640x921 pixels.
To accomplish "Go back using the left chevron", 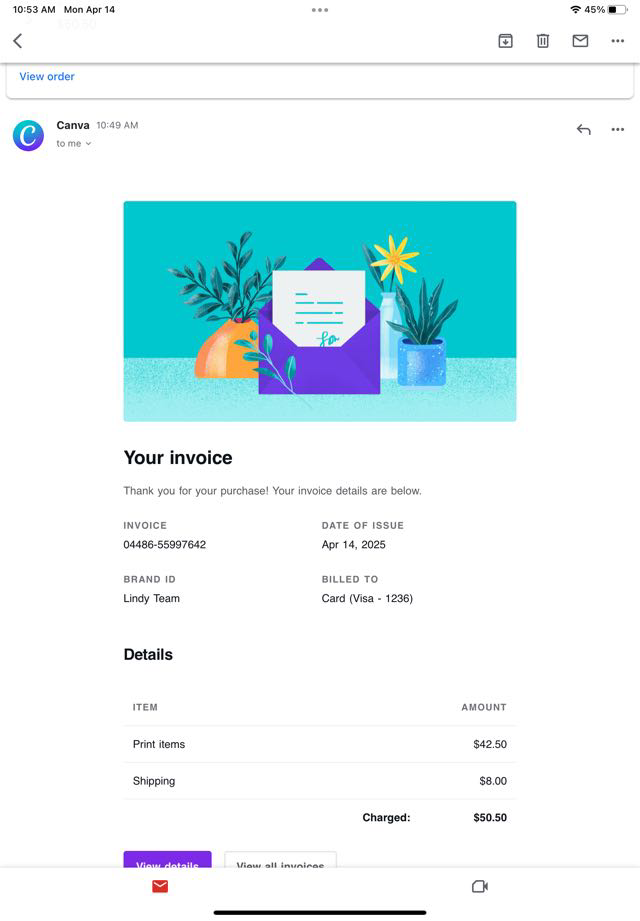I will point(17,41).
